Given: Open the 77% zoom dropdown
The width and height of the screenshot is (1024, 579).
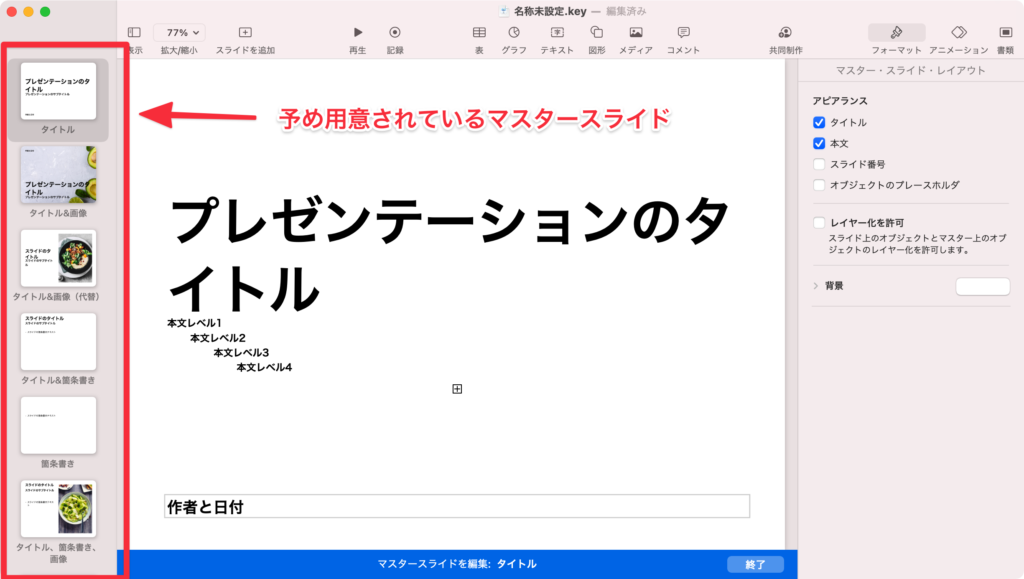Looking at the screenshot, I should click(178, 32).
